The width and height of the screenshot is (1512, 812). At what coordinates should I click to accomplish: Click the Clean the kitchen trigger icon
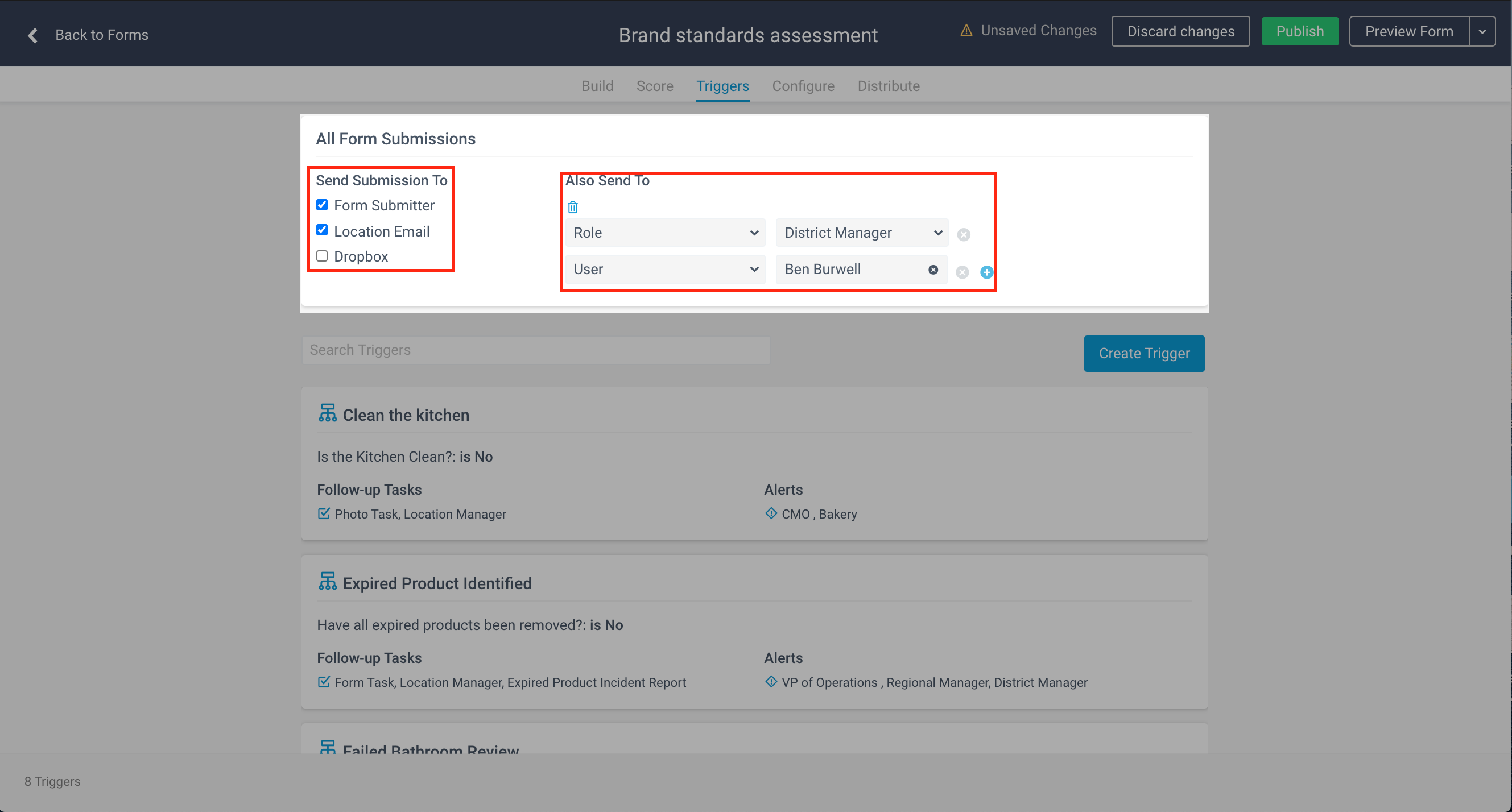click(x=328, y=413)
